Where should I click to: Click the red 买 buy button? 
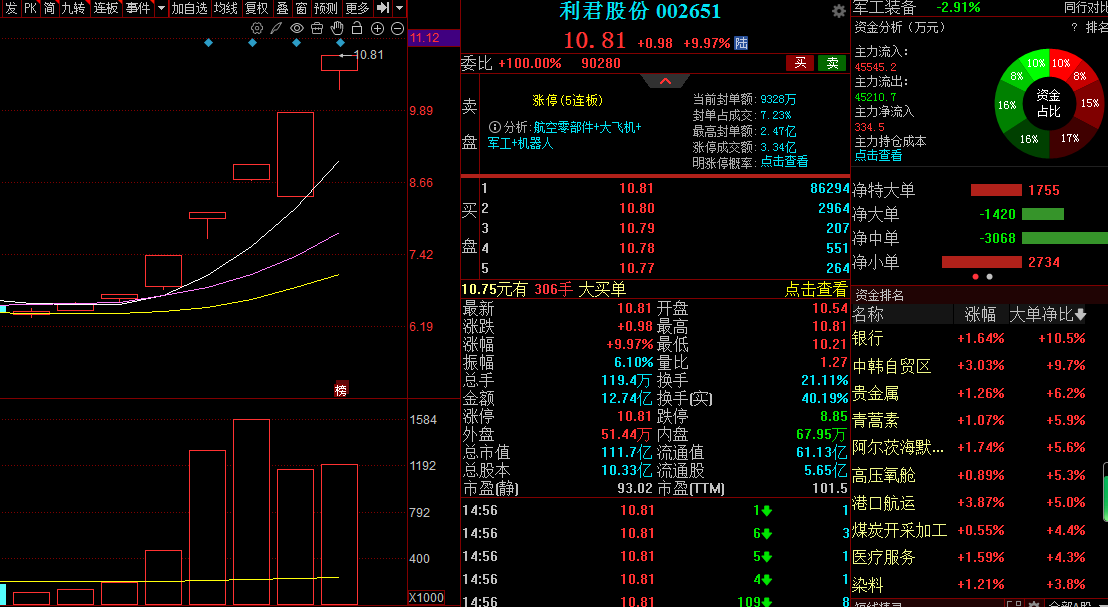800,63
